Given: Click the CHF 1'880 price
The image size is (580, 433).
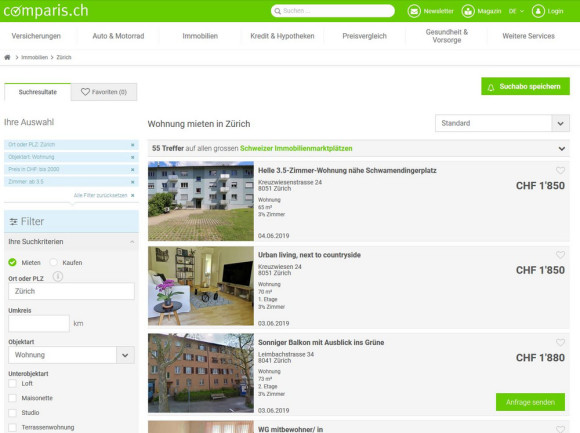Looking at the screenshot, I should 540,358.
